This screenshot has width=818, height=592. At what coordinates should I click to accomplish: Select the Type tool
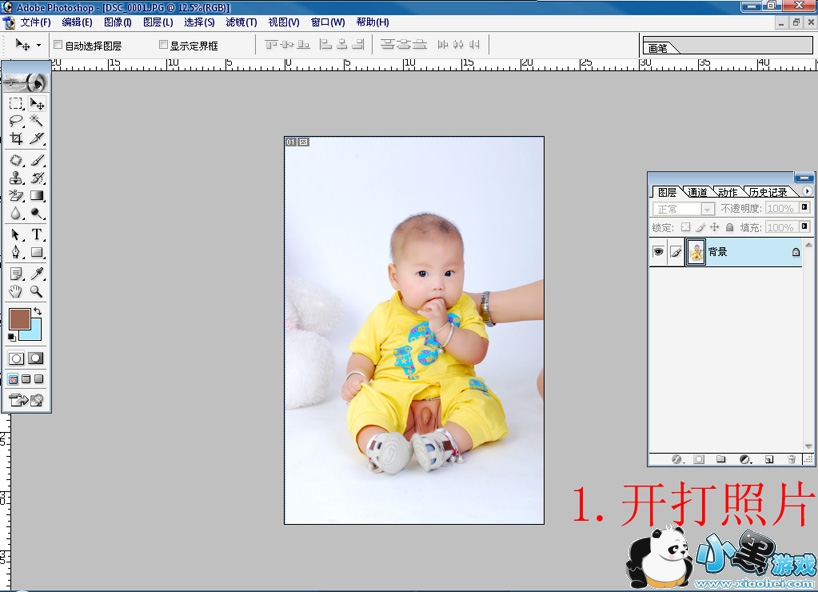[37, 235]
